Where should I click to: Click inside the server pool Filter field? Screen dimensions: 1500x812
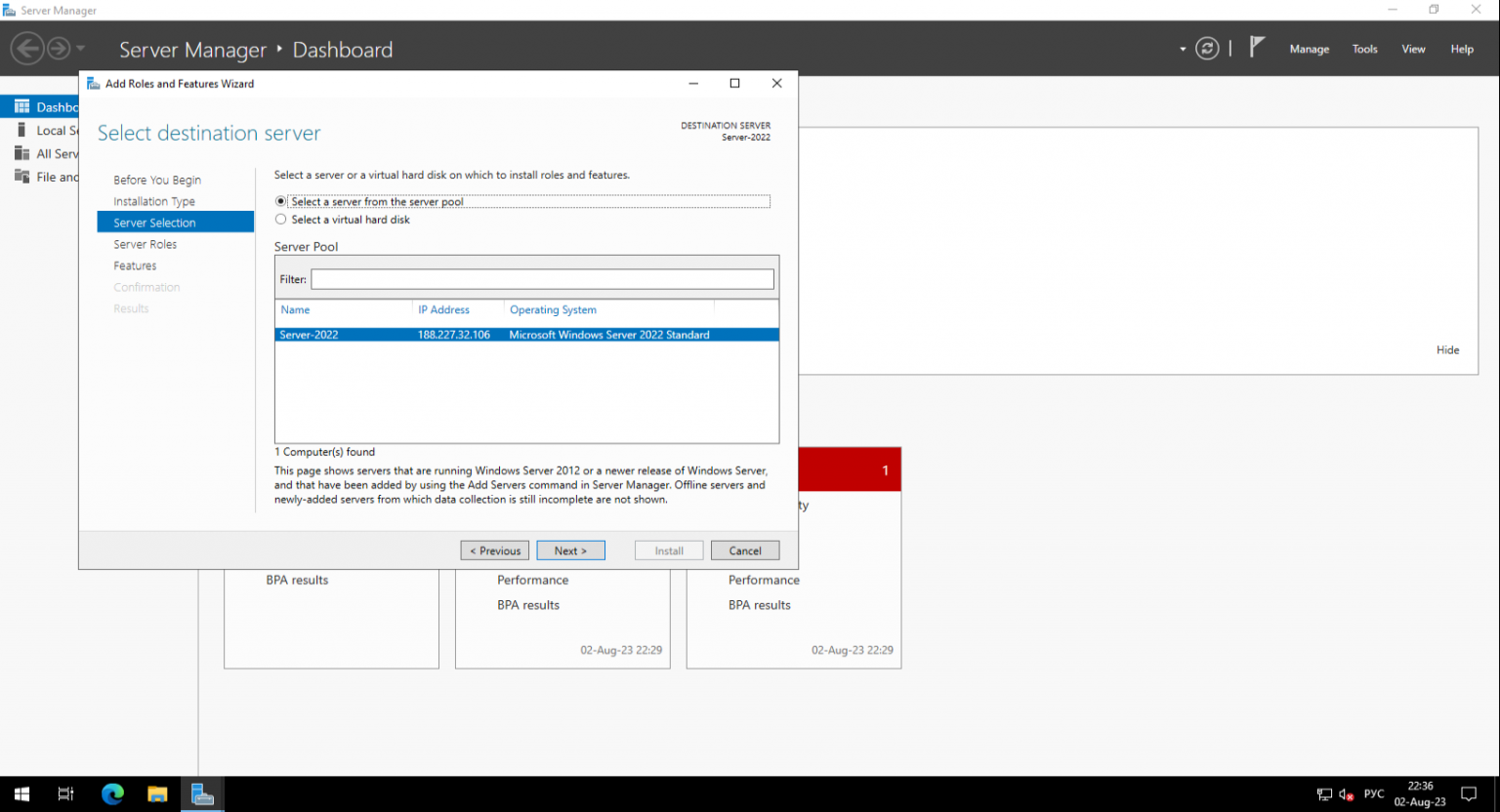click(x=541, y=278)
